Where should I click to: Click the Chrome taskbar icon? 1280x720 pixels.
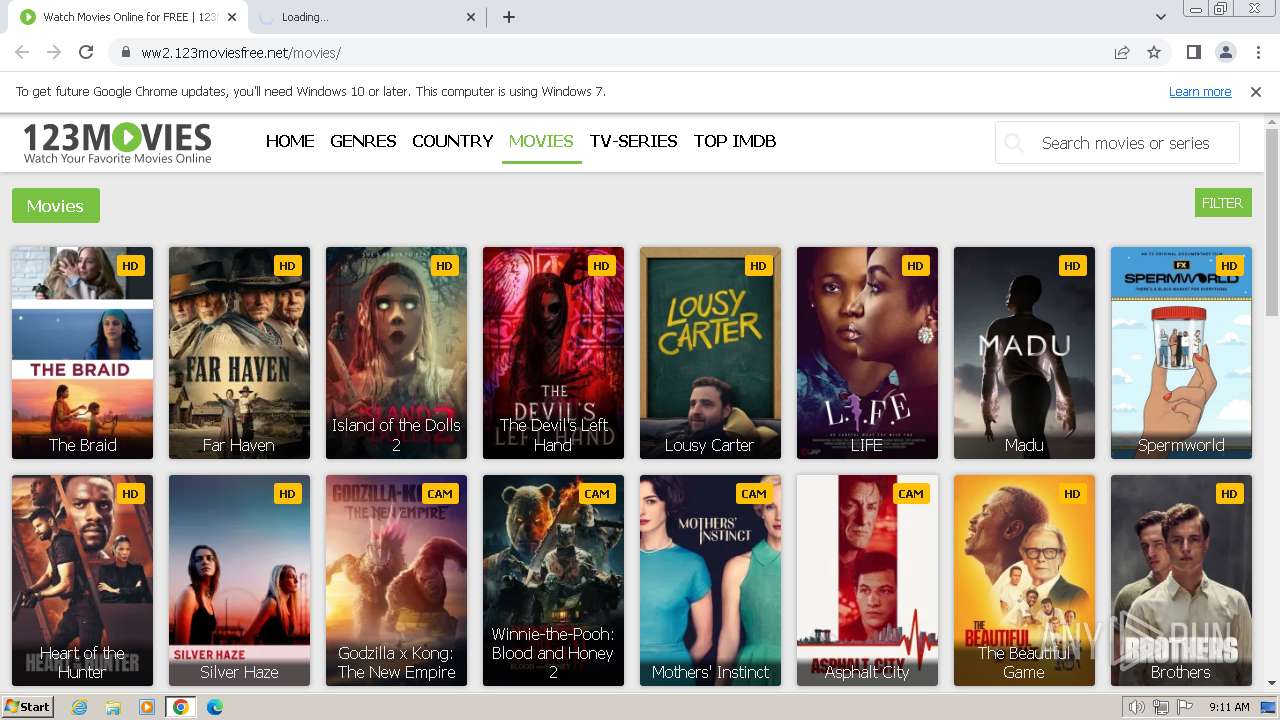click(x=181, y=707)
